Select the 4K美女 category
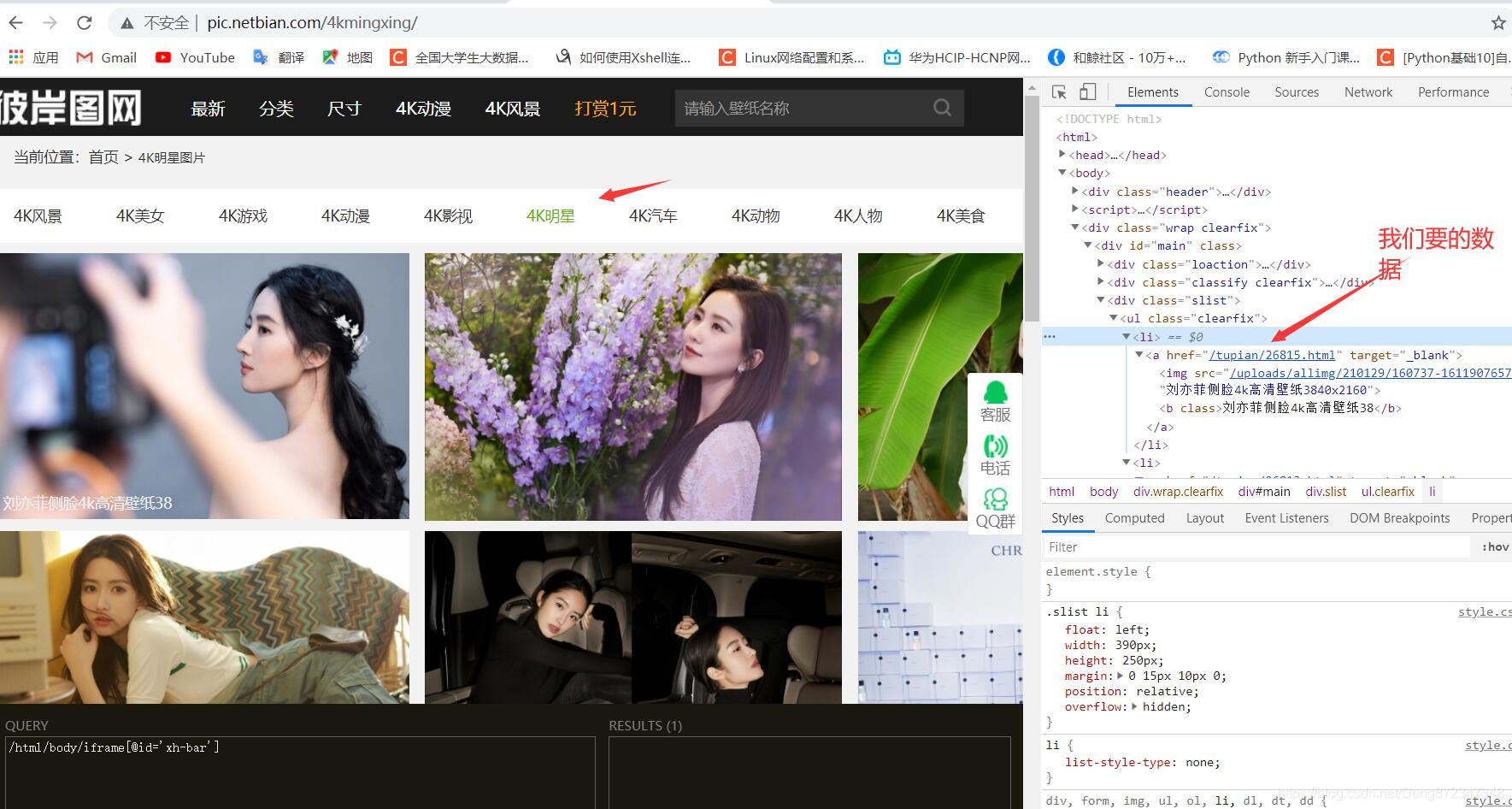 tap(140, 216)
